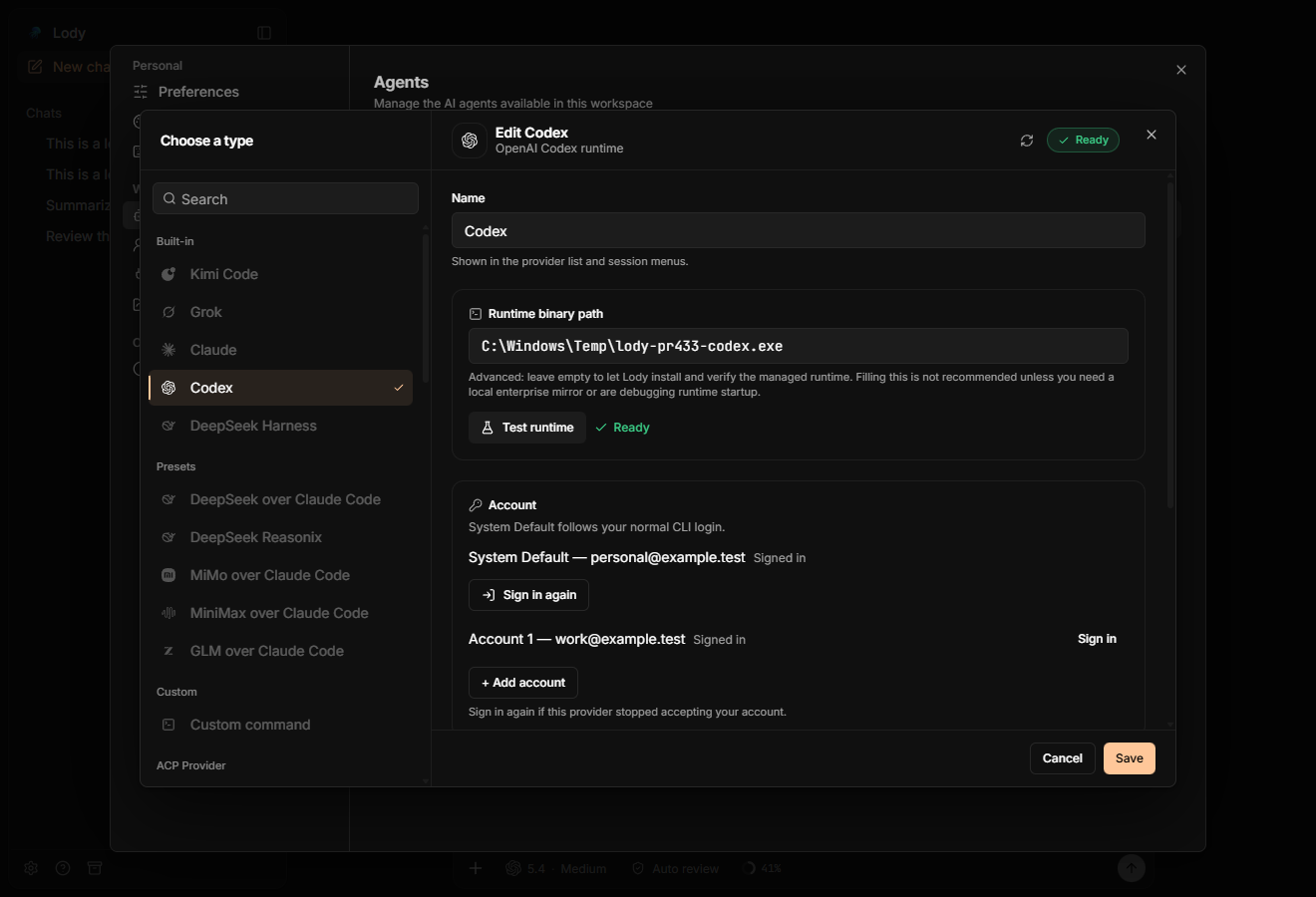Click the Runtime binary path field
This screenshot has width=1316, height=897.
click(799, 346)
